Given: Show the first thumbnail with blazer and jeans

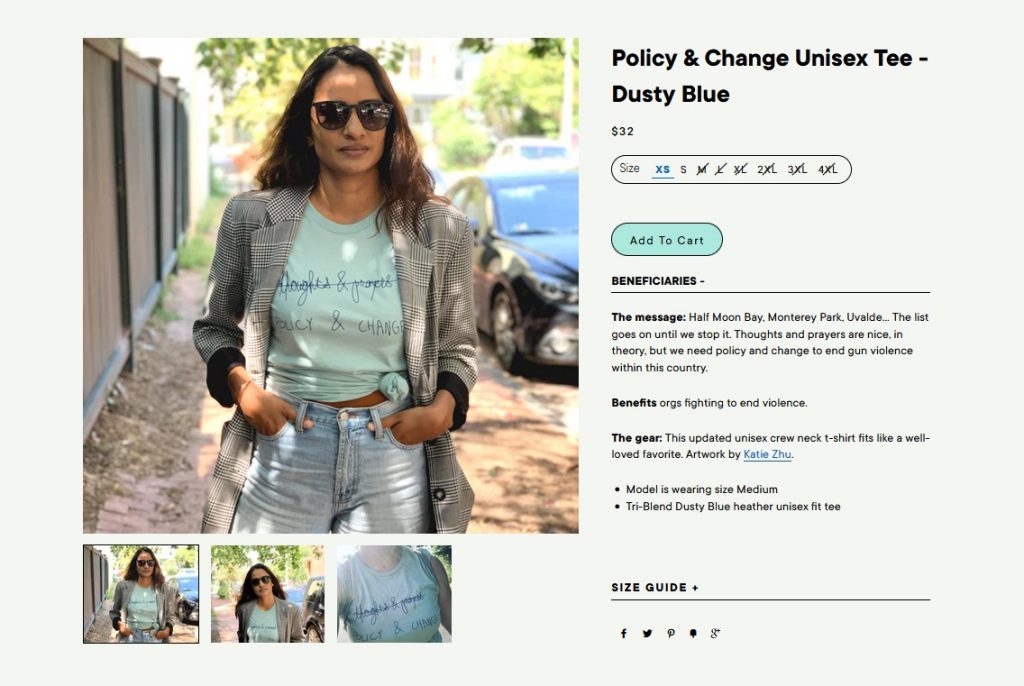Looking at the screenshot, I should (141, 594).
